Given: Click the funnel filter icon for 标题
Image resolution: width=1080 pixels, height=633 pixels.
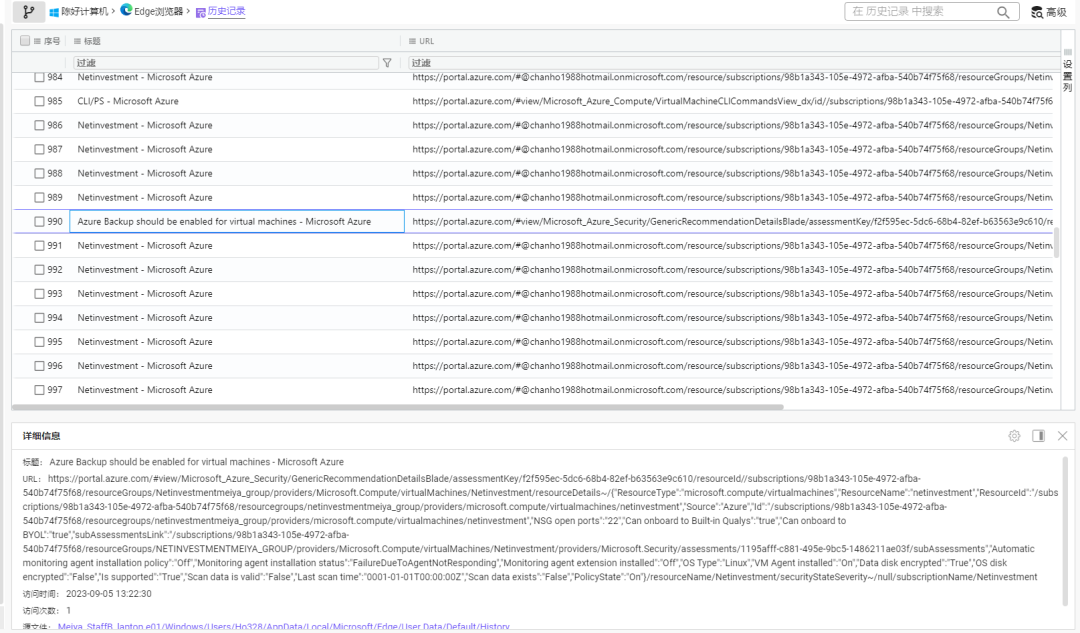Looking at the screenshot, I should pyautogui.click(x=387, y=63).
